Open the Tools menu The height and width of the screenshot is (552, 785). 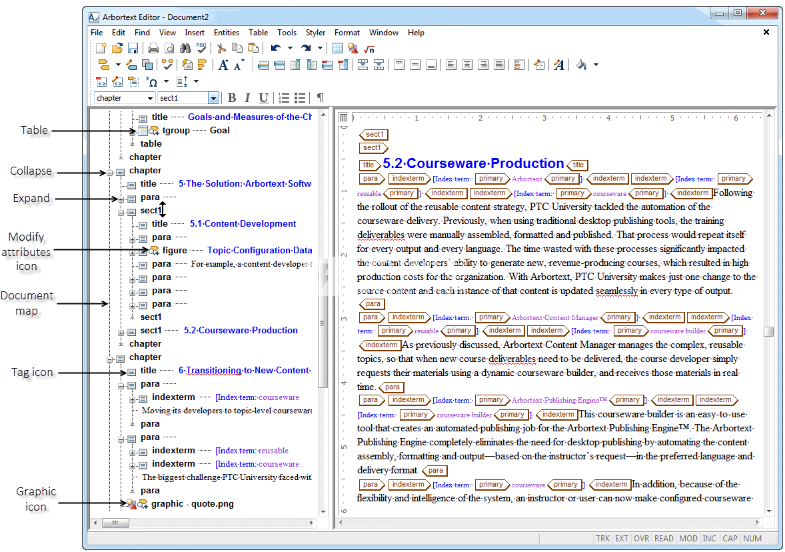pyautogui.click(x=287, y=33)
